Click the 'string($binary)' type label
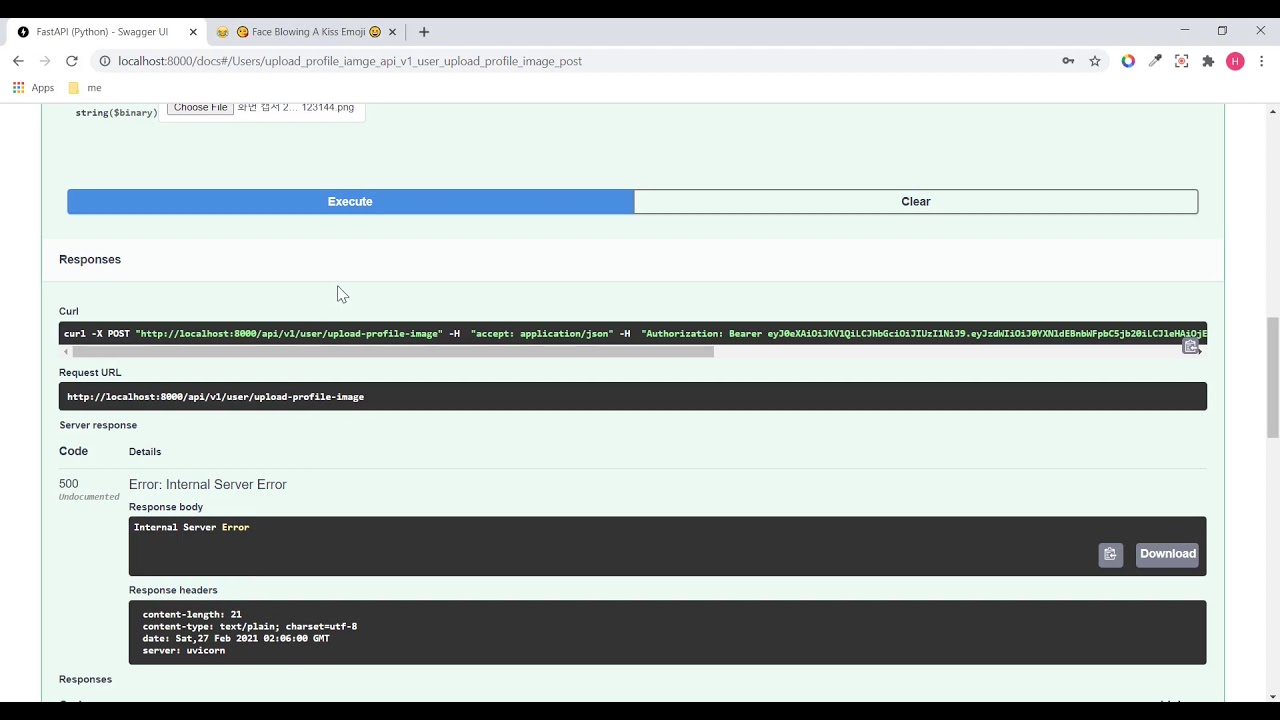 pos(116,113)
